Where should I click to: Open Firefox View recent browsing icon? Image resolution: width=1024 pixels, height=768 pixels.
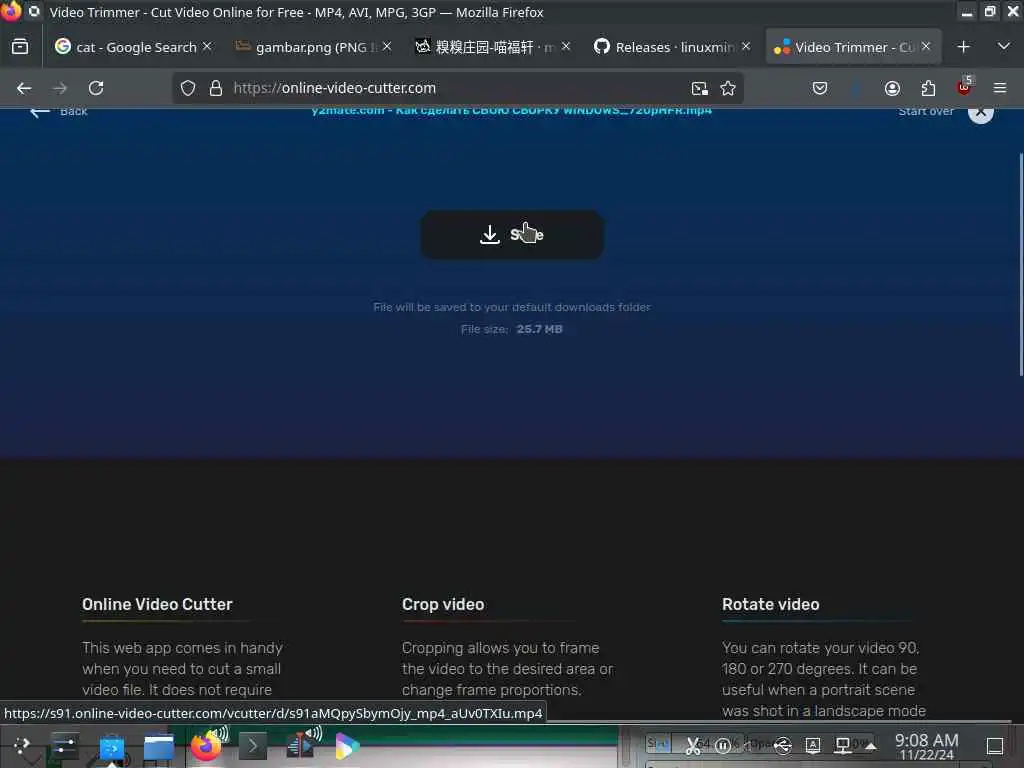coord(20,46)
